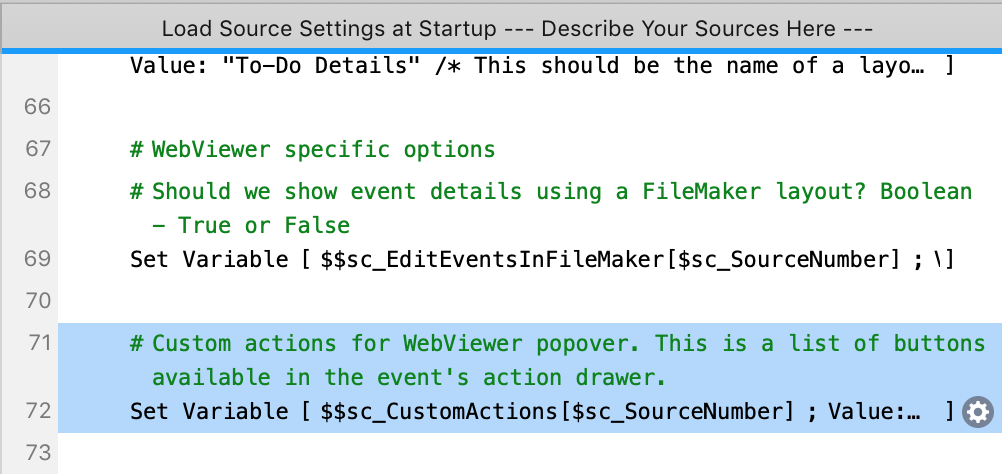Click line number 73 in the gutter

37,452
